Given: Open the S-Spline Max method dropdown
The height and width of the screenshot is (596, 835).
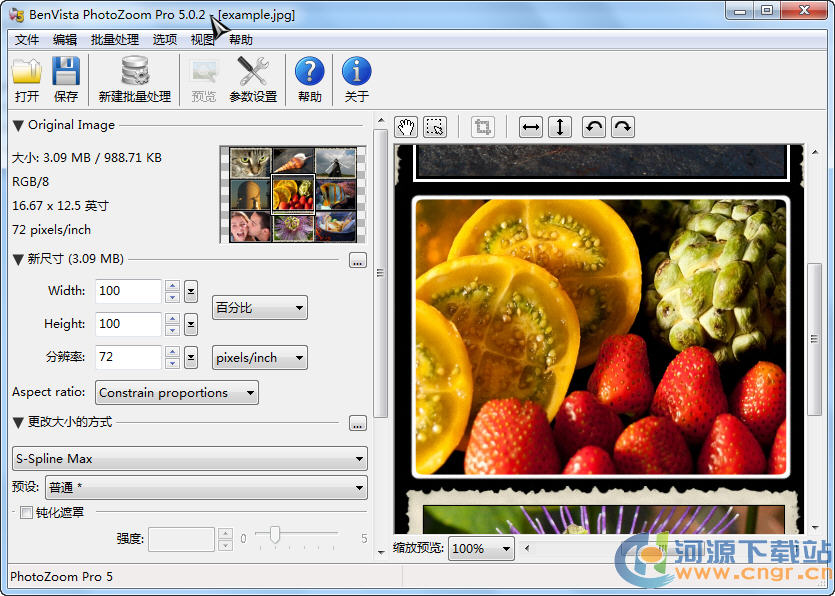Looking at the screenshot, I should (x=189, y=459).
